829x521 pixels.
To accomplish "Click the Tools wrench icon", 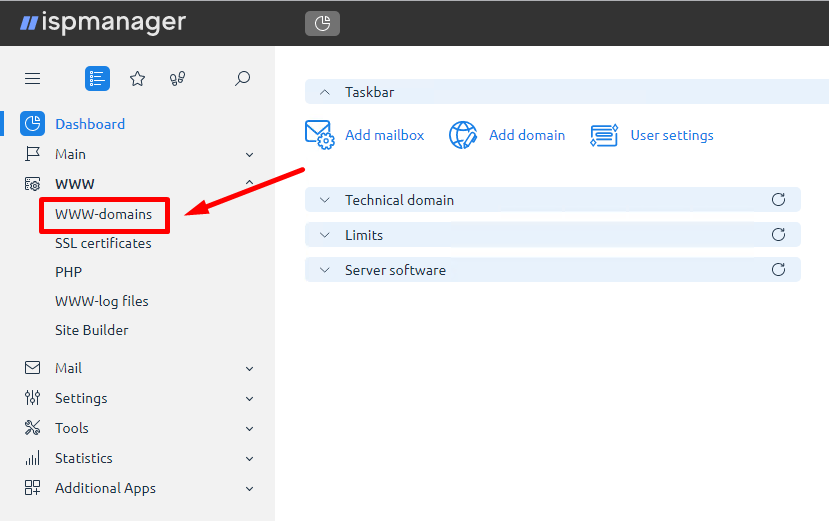I will (x=32, y=427).
